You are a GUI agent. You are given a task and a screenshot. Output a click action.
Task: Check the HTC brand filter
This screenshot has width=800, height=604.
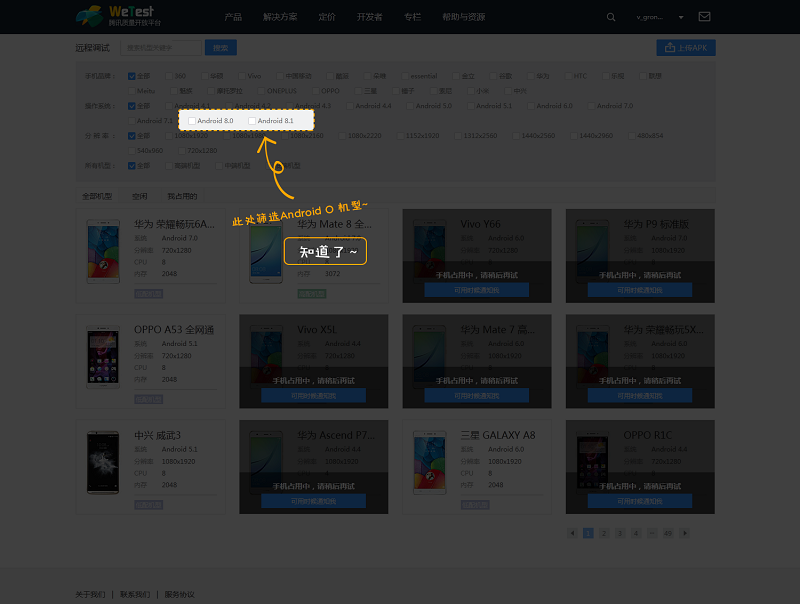coord(568,76)
